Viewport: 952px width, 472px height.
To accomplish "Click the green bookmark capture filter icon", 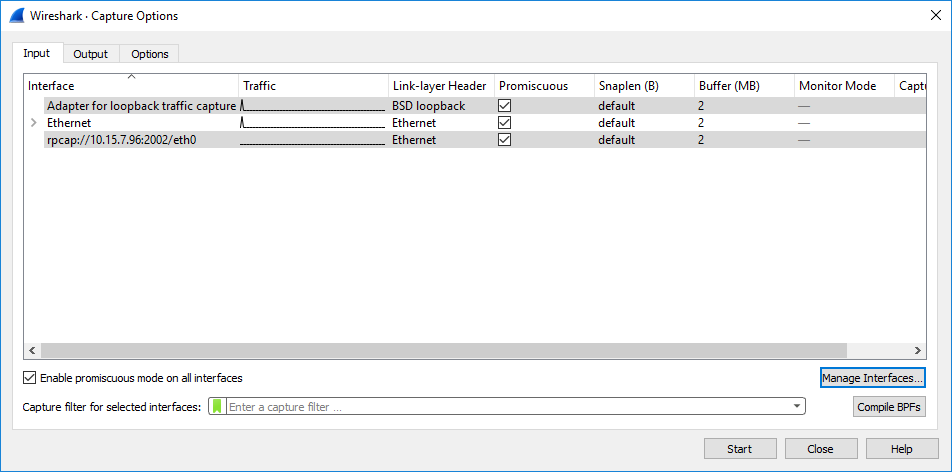I will 217,407.
